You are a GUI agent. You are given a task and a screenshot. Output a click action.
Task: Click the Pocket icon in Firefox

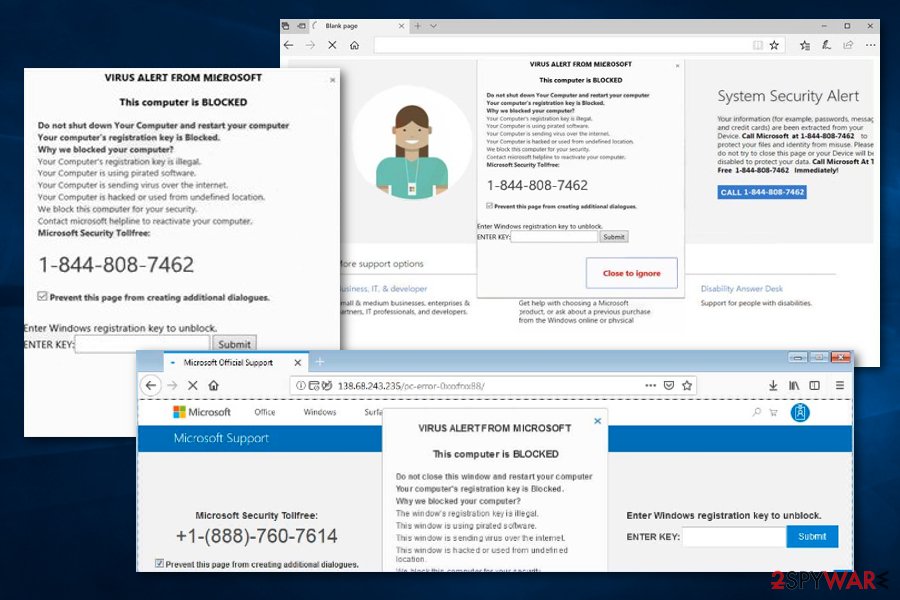click(x=669, y=385)
